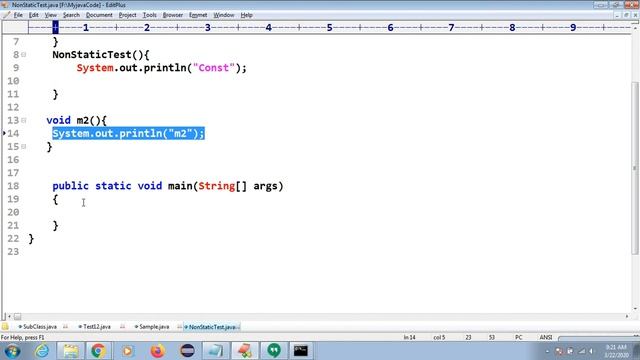Click the 'ANSI' encoding status entry
The width and height of the screenshot is (640, 360).
546,338
